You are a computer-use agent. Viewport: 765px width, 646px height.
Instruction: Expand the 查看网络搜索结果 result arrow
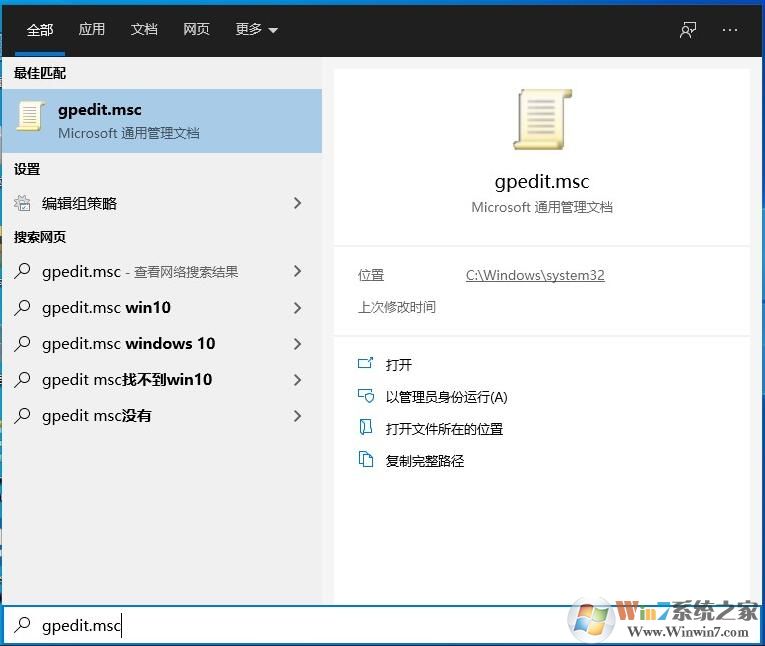tap(298, 271)
